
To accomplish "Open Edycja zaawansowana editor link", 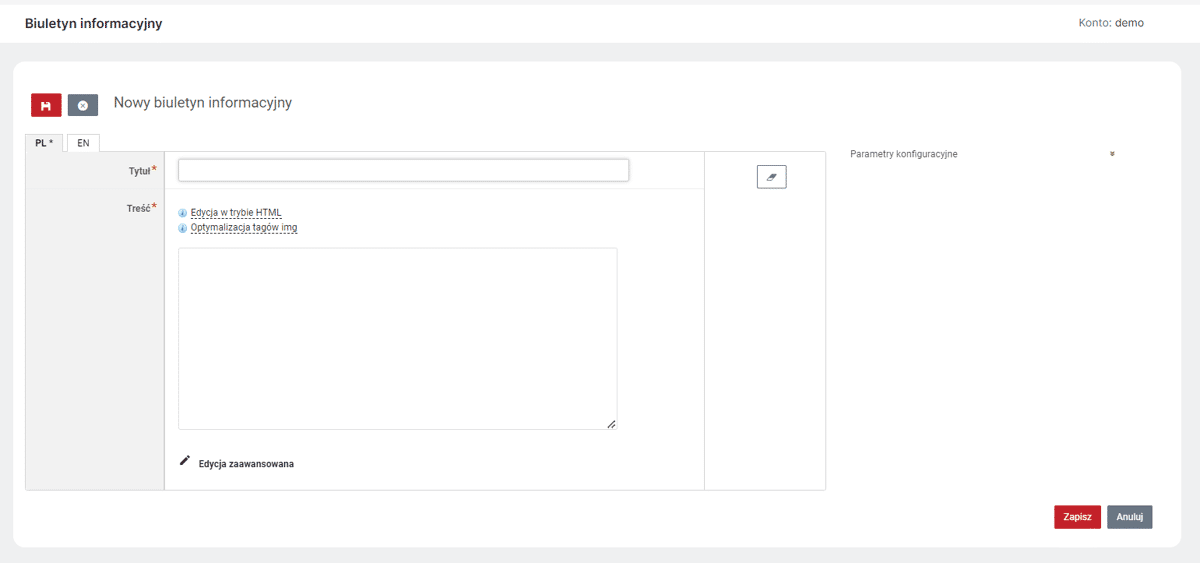I will click(246, 464).
